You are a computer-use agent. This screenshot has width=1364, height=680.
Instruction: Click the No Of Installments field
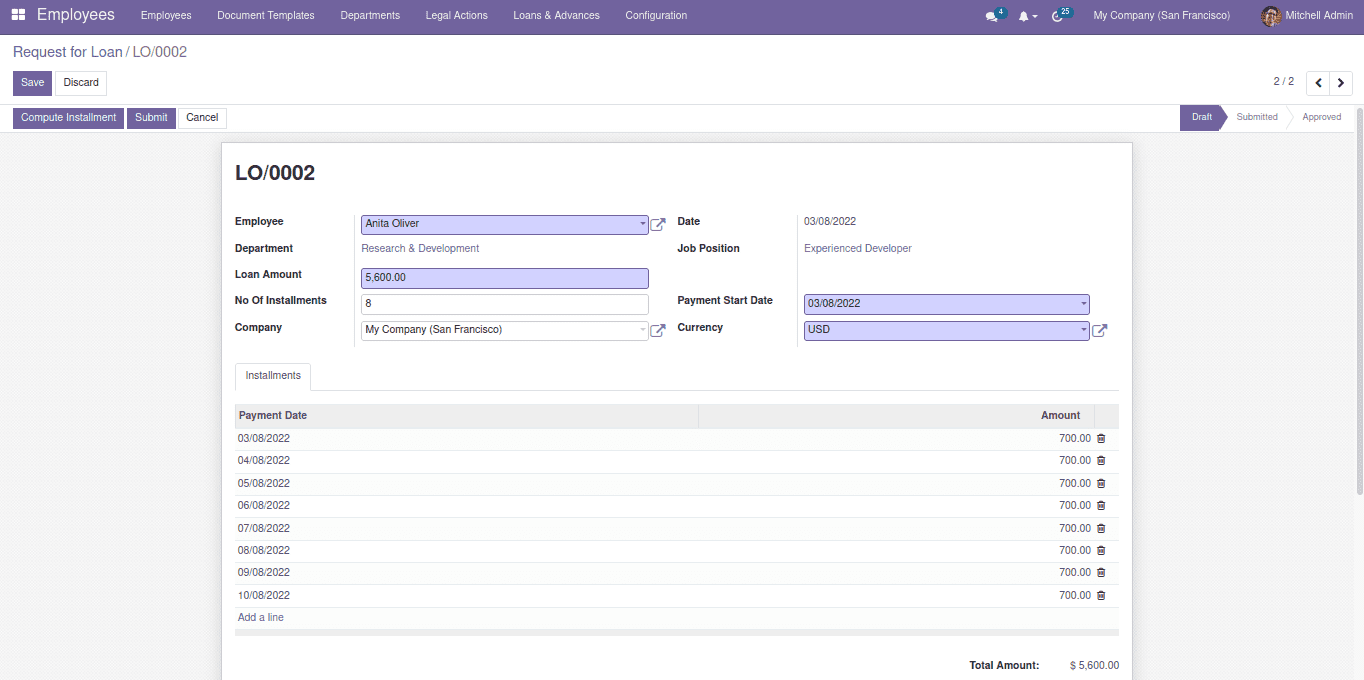click(x=504, y=304)
